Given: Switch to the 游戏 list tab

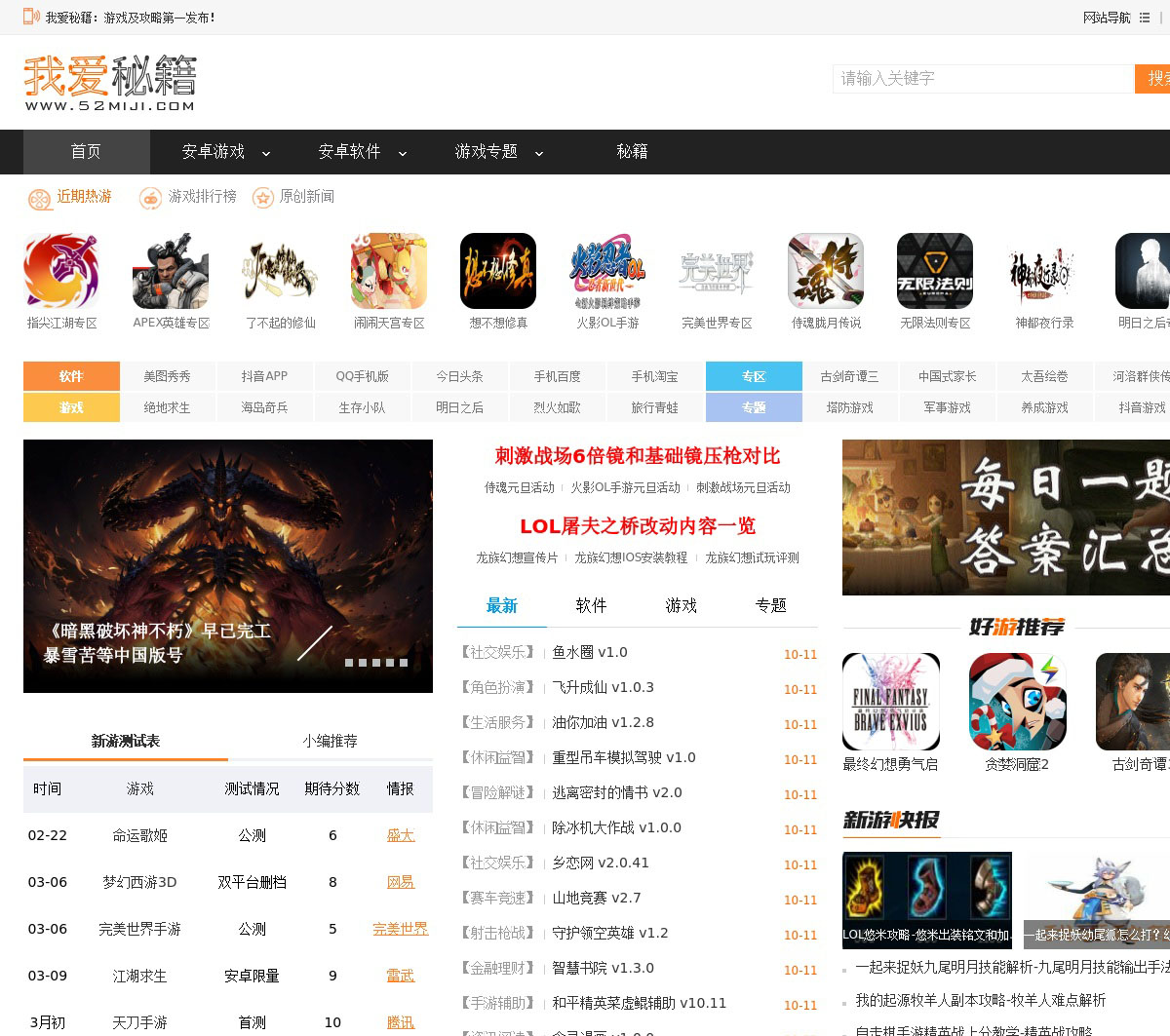Looking at the screenshot, I should point(682,605).
